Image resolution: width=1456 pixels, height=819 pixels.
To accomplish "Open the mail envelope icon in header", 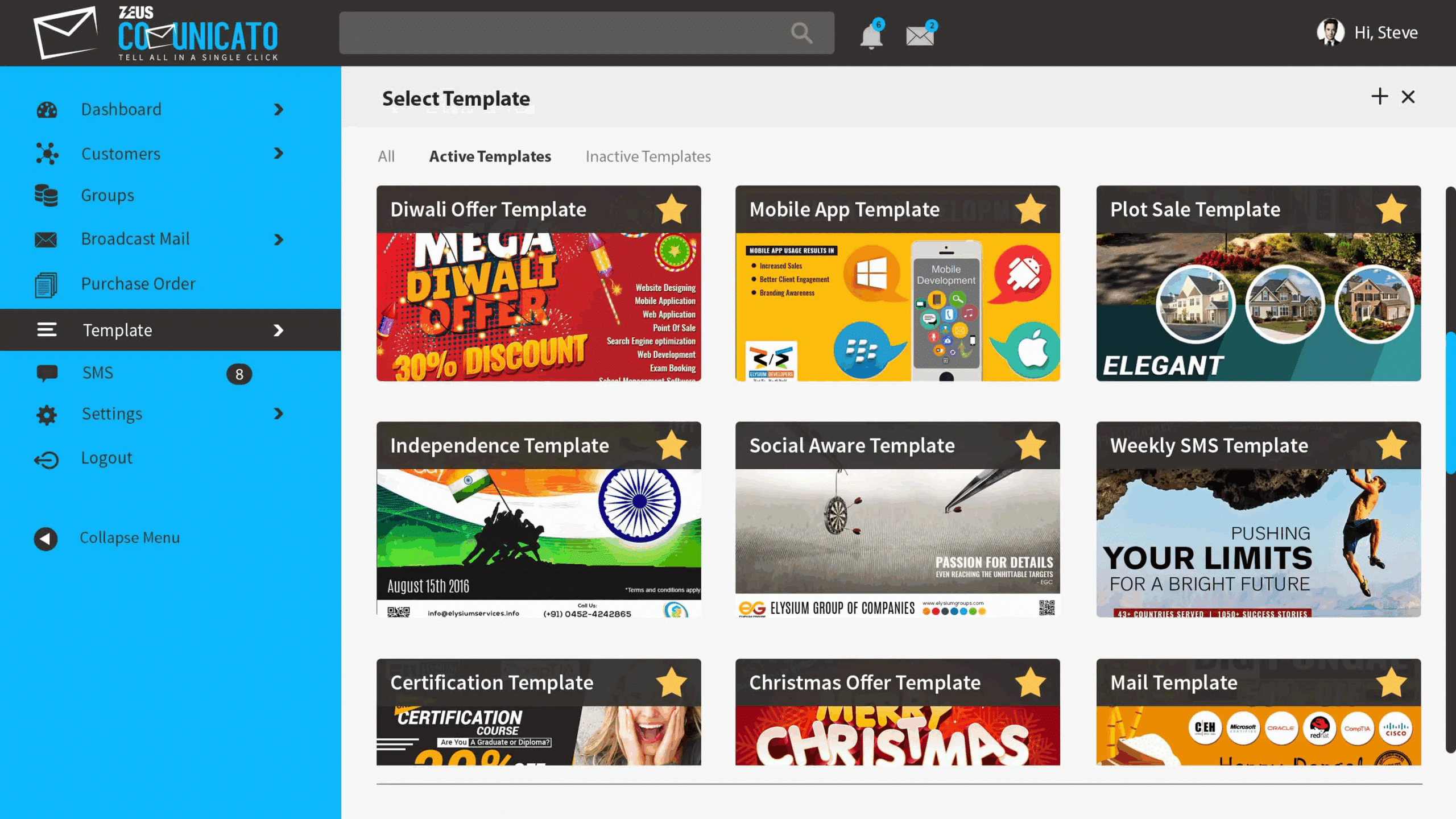I will (x=920, y=36).
